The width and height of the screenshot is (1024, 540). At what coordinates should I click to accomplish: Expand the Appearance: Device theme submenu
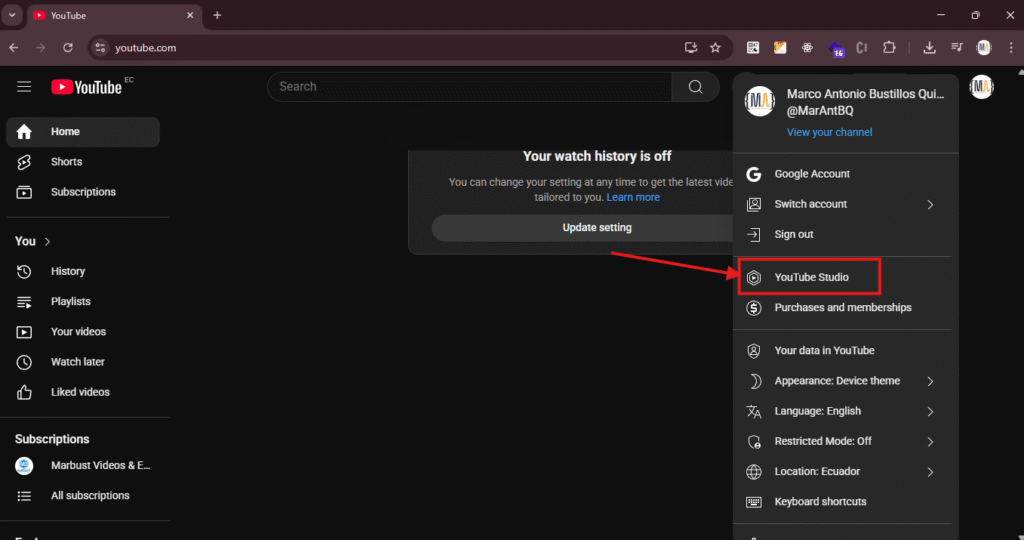pyautogui.click(x=842, y=381)
